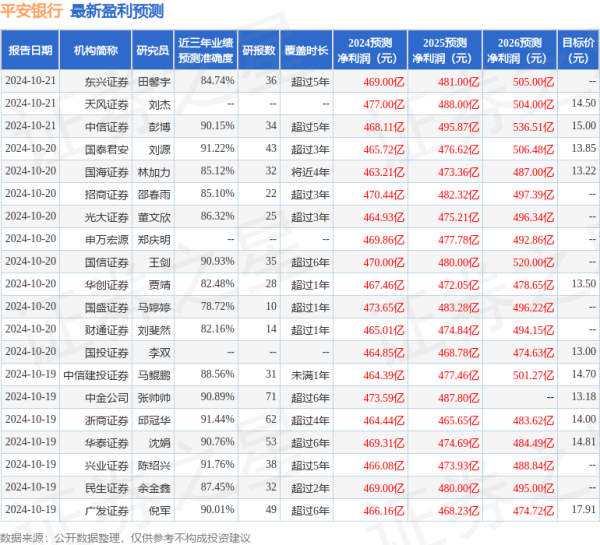Click researcher name 董文欣
Viewport: 600px width, 545px height.
[154, 217]
